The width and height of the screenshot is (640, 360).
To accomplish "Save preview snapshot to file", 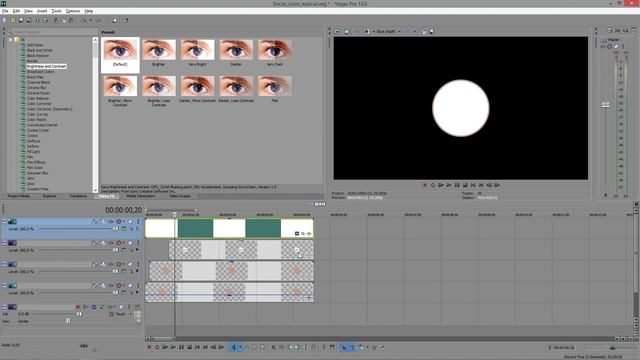I will click(431, 31).
